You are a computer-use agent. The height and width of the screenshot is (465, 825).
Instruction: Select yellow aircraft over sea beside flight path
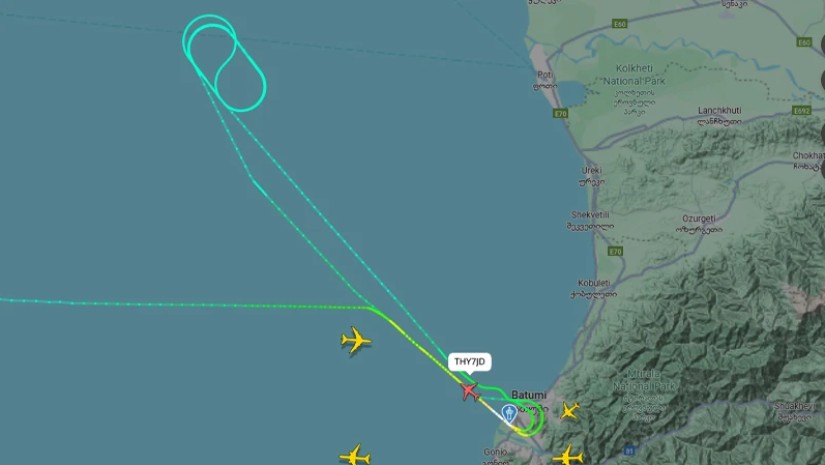tap(356, 340)
